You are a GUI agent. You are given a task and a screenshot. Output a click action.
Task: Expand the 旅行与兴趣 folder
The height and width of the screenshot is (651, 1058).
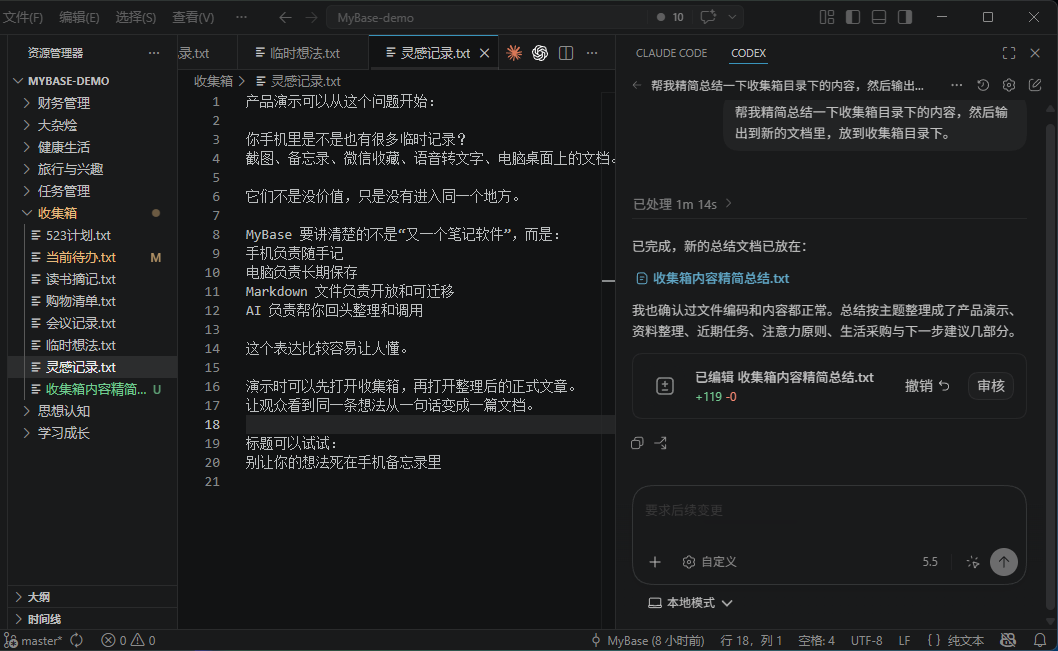[92, 169]
